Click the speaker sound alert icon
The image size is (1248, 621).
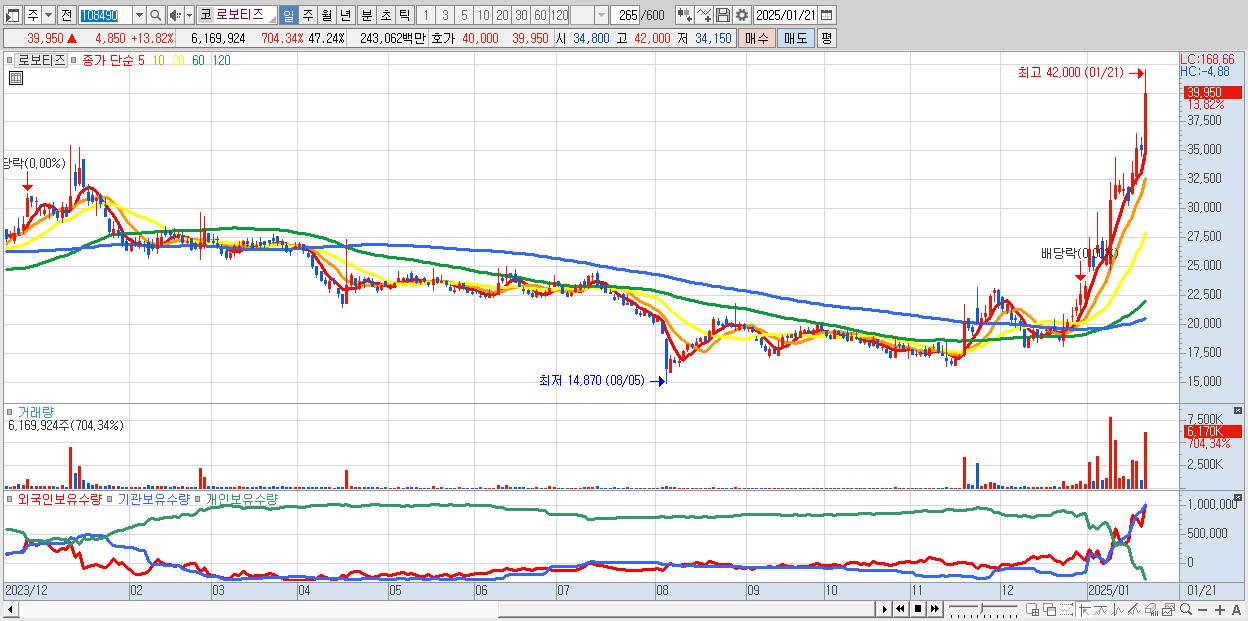point(174,15)
